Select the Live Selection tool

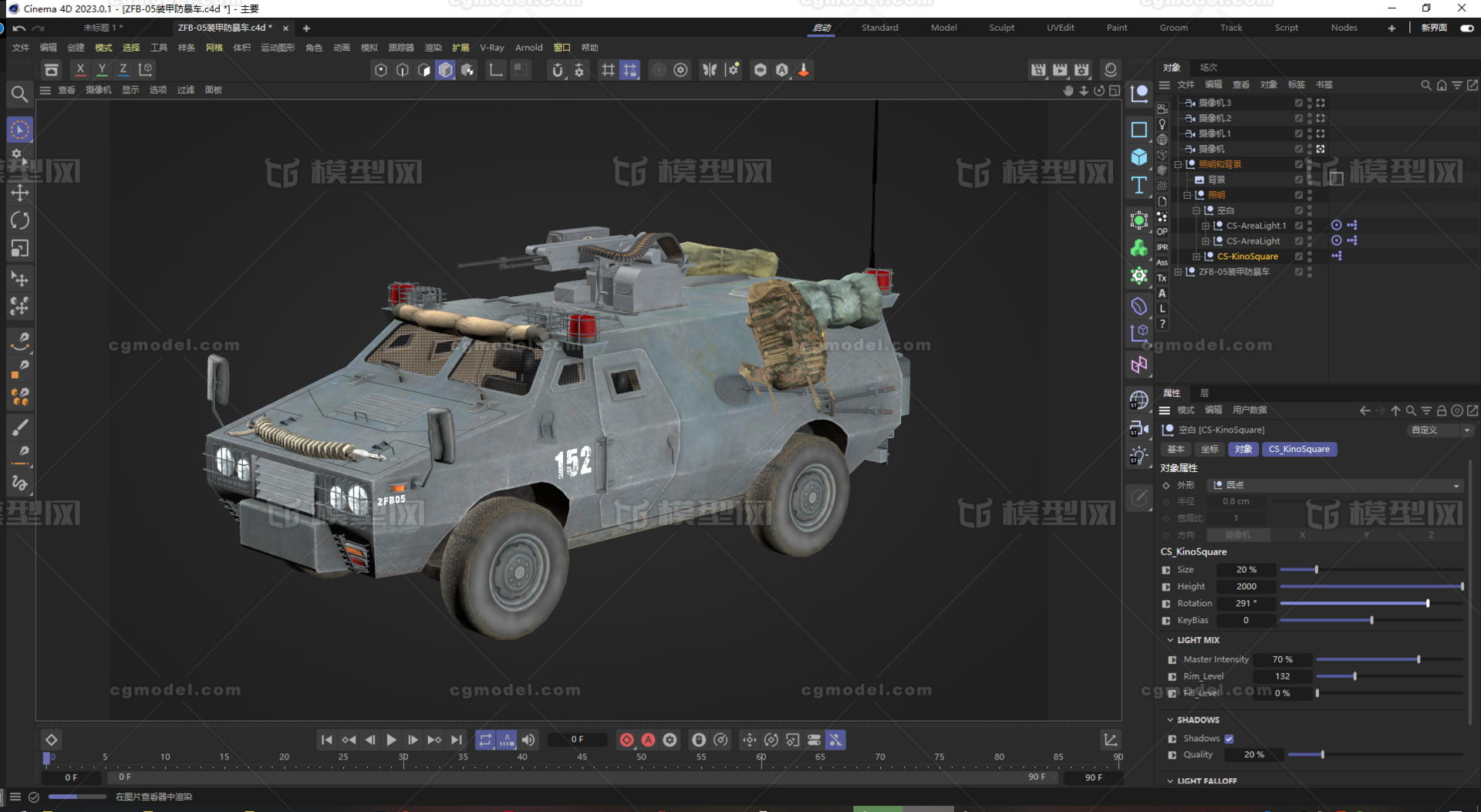point(20,130)
